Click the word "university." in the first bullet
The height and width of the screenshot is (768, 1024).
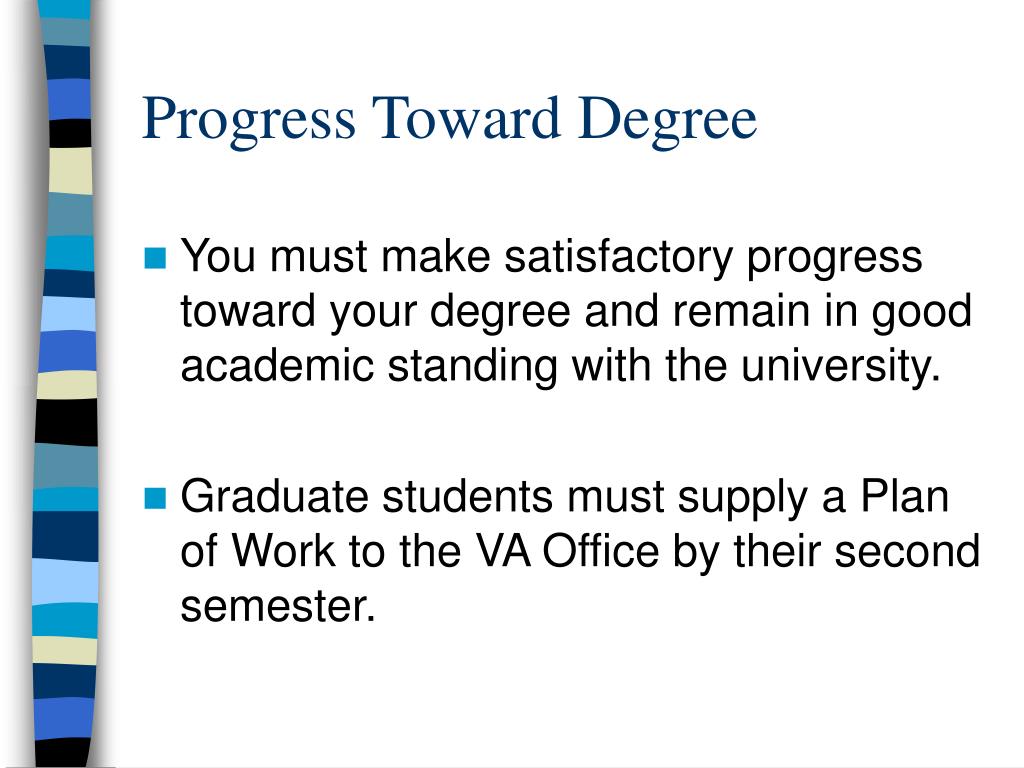click(841, 366)
